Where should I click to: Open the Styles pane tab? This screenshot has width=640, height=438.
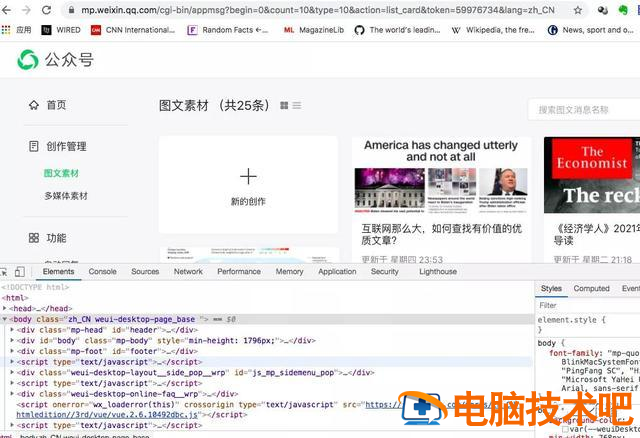(x=551, y=289)
